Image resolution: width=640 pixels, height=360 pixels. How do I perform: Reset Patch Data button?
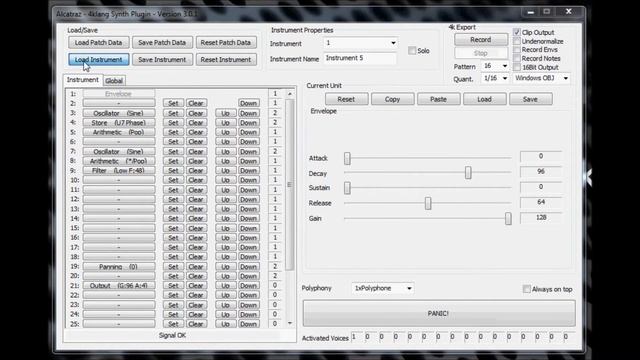coord(226,42)
